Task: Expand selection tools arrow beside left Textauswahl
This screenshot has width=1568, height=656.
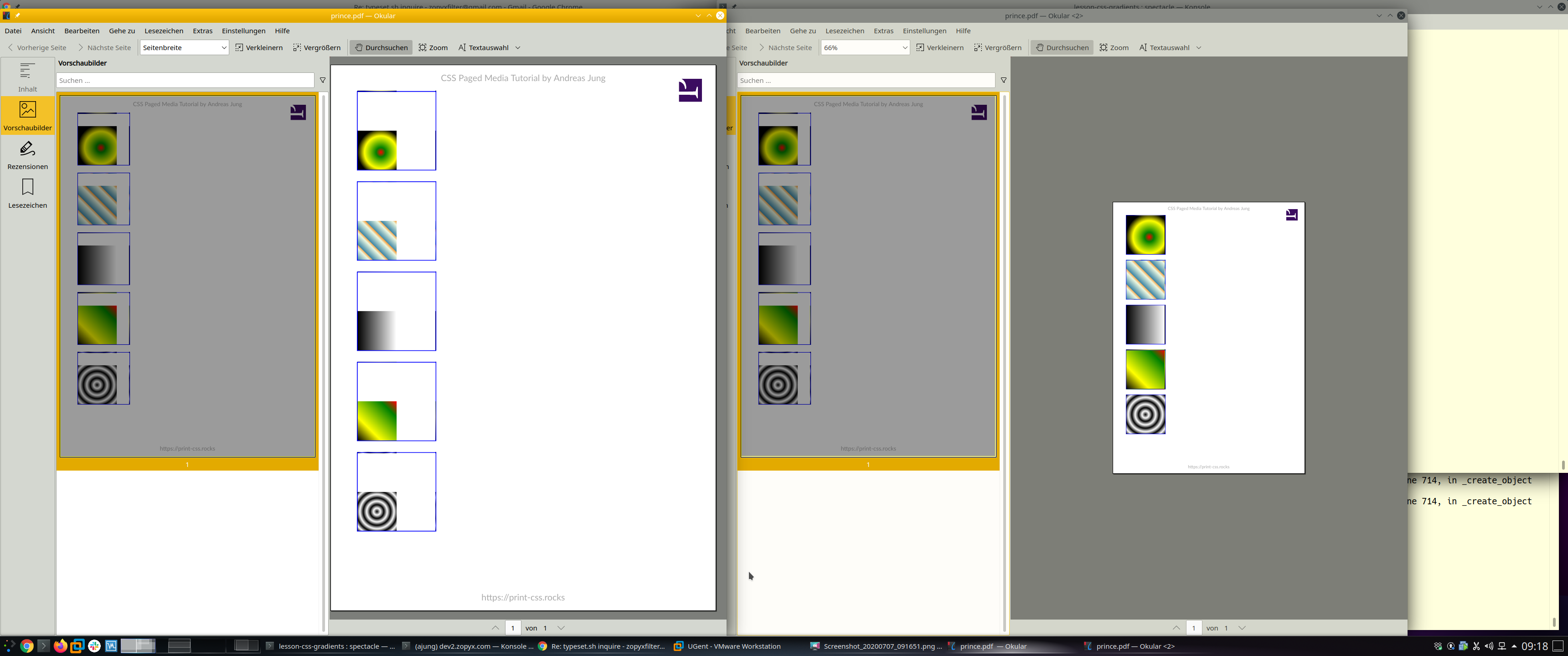Action: point(518,47)
